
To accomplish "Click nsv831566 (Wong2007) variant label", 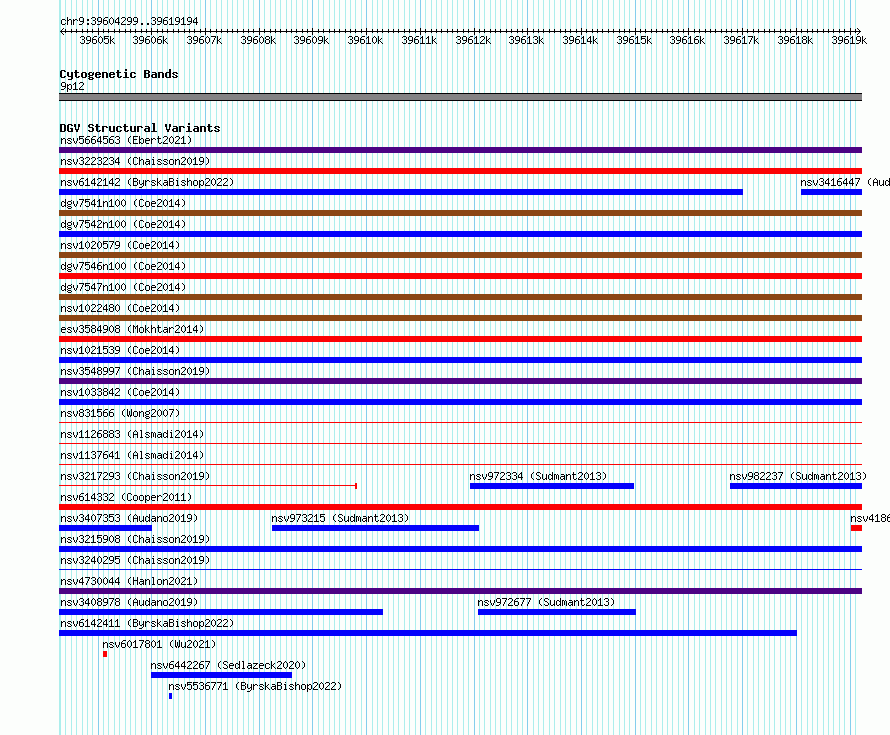I will point(120,413).
